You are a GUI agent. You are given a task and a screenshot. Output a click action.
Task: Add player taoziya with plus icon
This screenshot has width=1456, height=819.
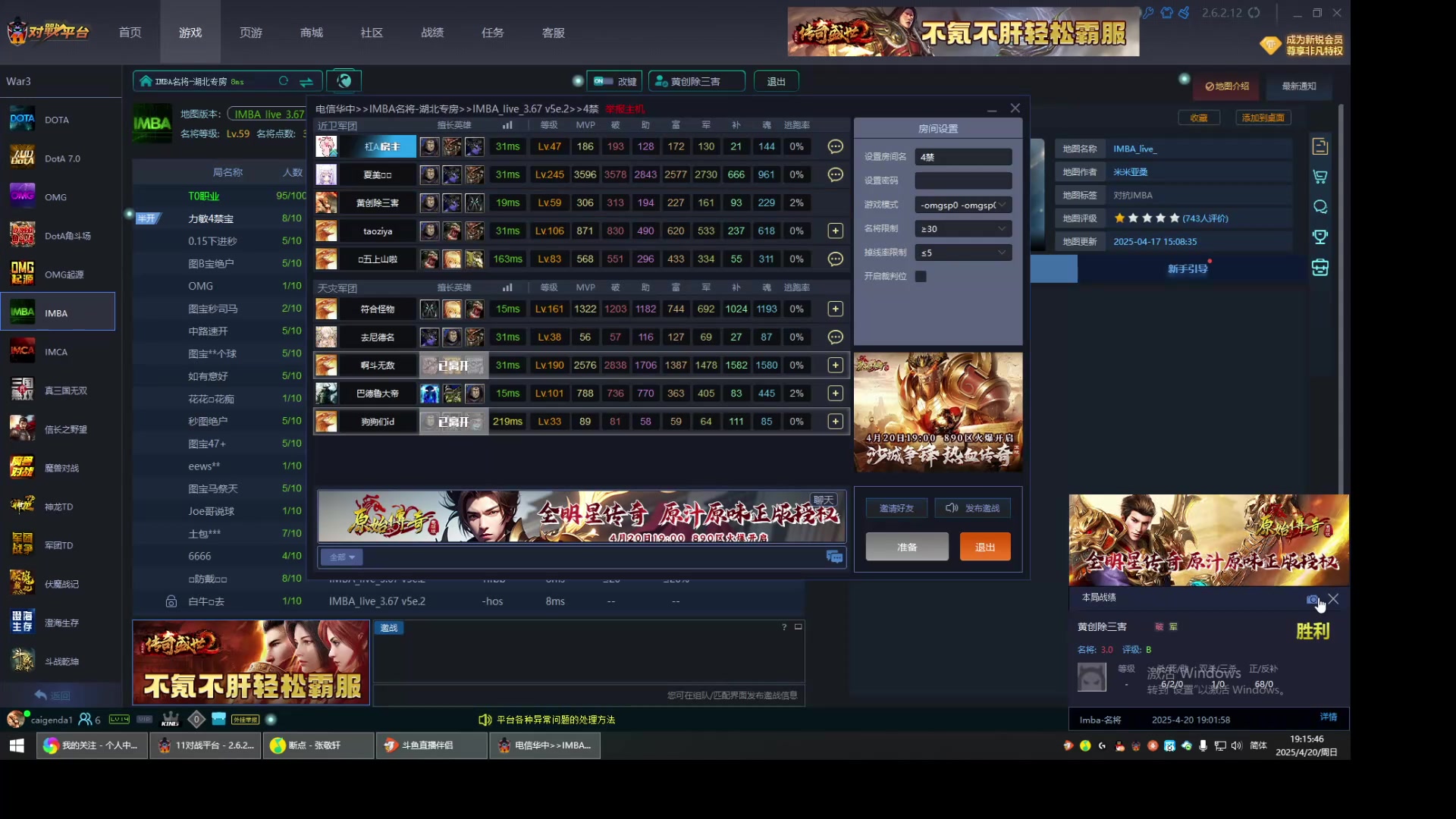pos(835,231)
